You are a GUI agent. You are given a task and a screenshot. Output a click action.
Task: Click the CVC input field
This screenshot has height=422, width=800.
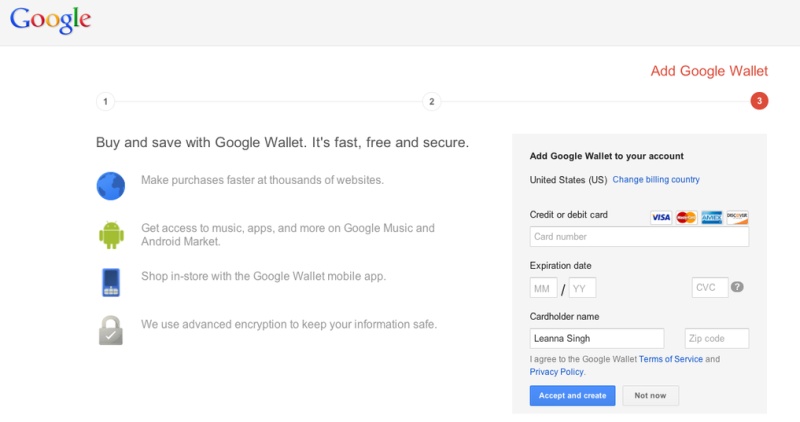pyautogui.click(x=710, y=288)
